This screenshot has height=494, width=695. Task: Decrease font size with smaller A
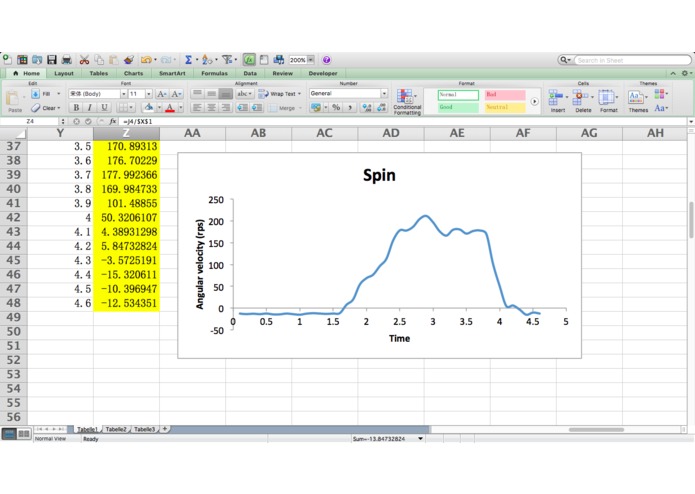pos(176,93)
